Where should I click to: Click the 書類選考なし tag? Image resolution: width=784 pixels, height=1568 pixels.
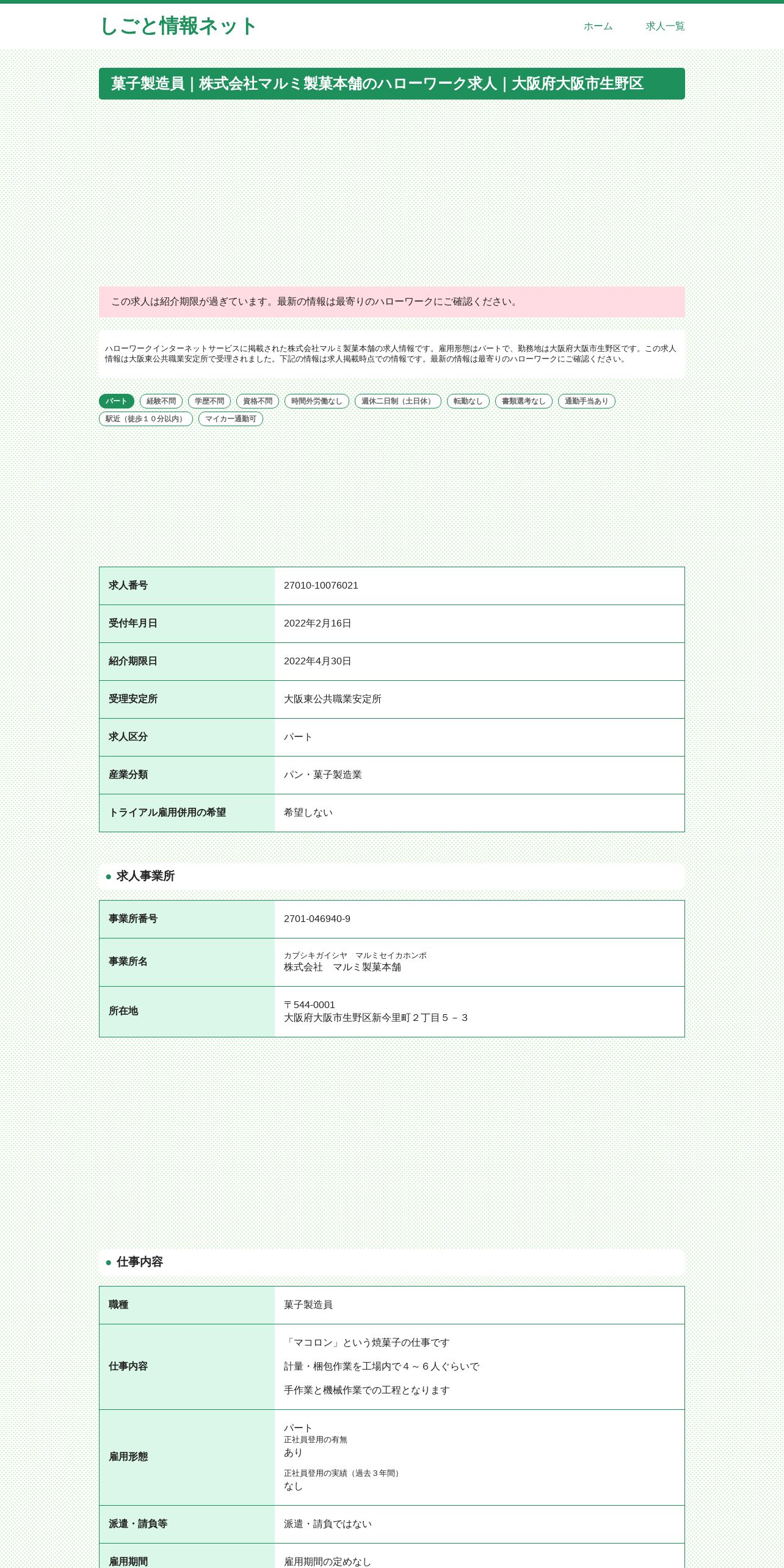coord(524,401)
